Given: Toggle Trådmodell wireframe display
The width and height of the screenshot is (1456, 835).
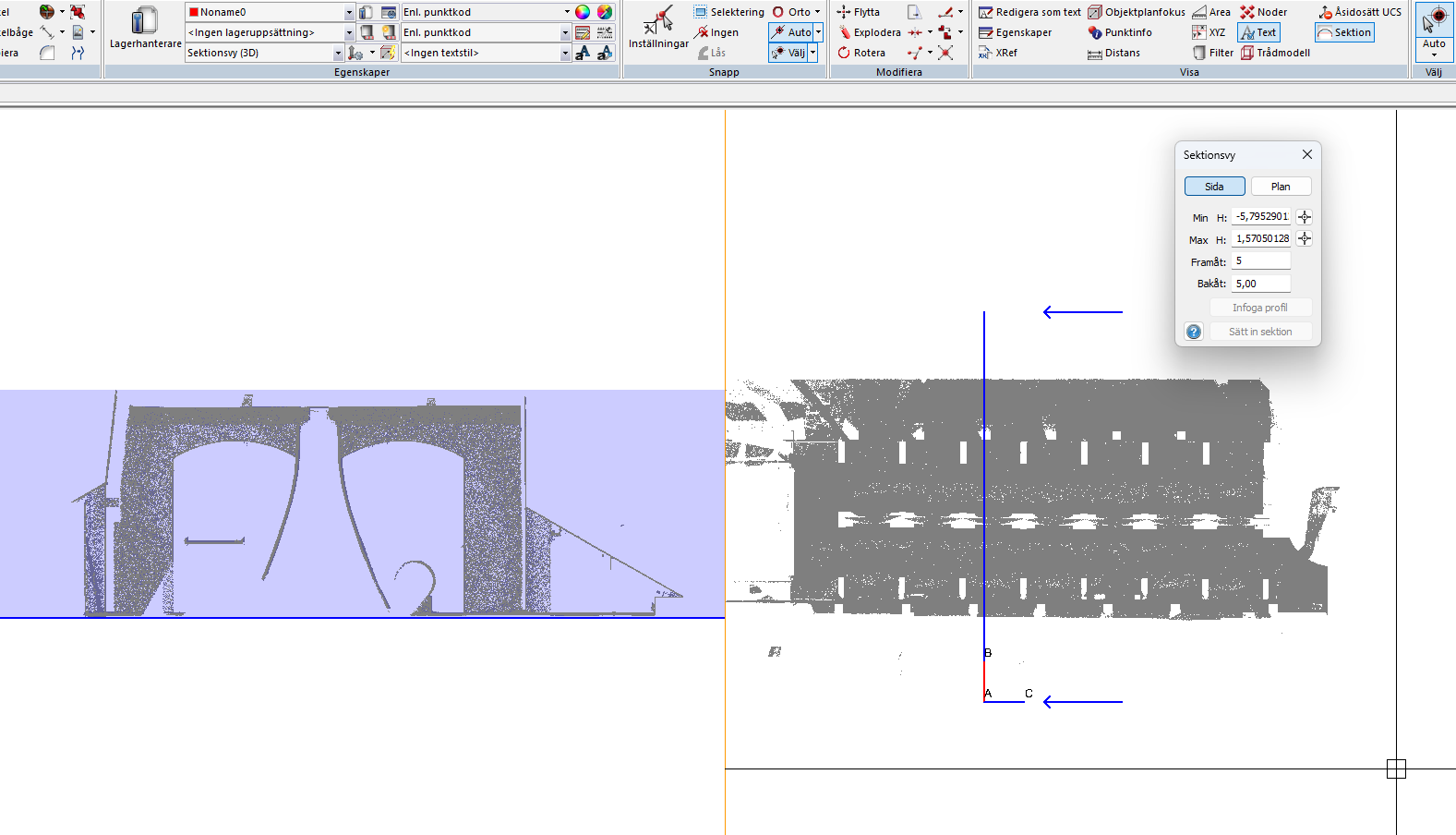Looking at the screenshot, I should 1275,53.
